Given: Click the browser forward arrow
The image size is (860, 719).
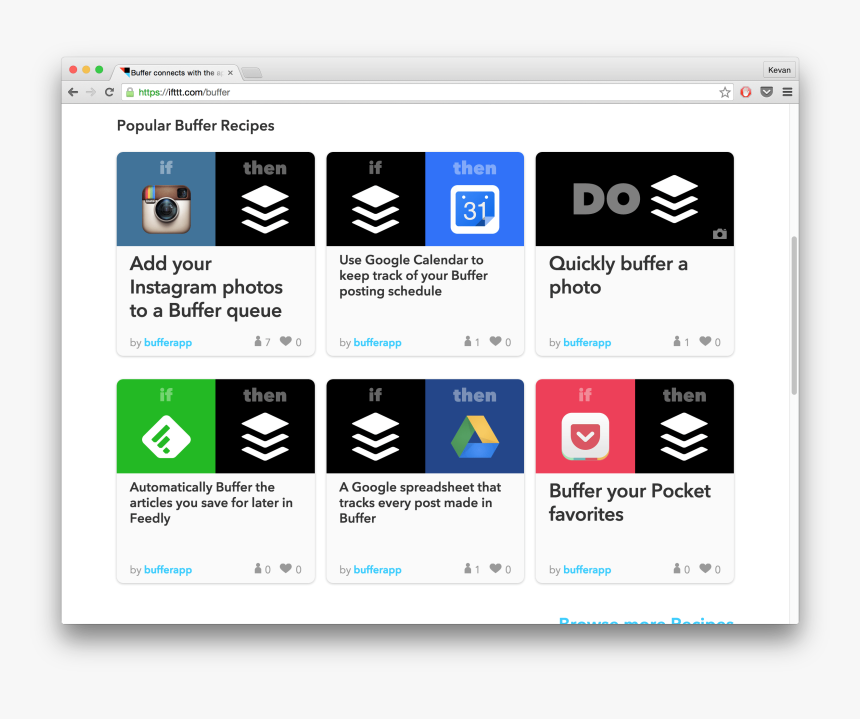Looking at the screenshot, I should pyautogui.click(x=91, y=92).
